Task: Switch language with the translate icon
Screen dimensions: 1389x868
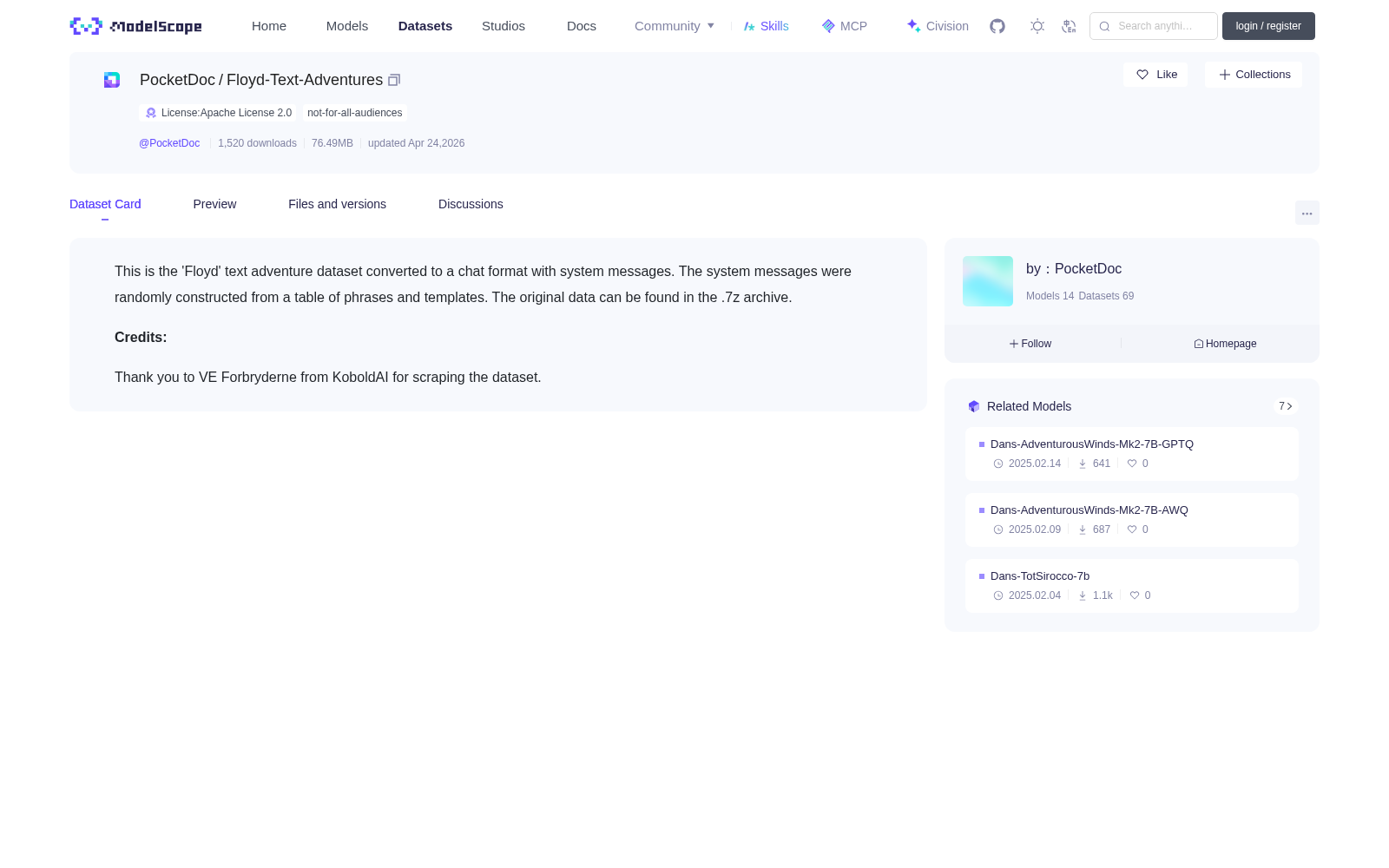Action: coord(1070,26)
